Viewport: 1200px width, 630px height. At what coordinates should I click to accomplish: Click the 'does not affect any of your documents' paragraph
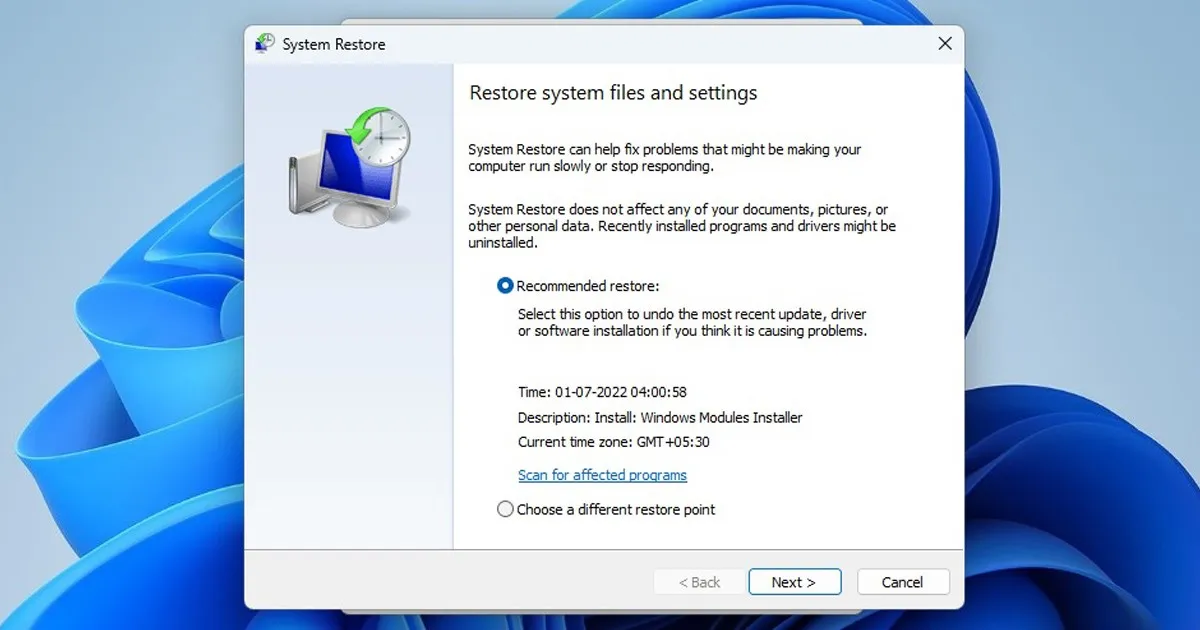tap(682, 226)
